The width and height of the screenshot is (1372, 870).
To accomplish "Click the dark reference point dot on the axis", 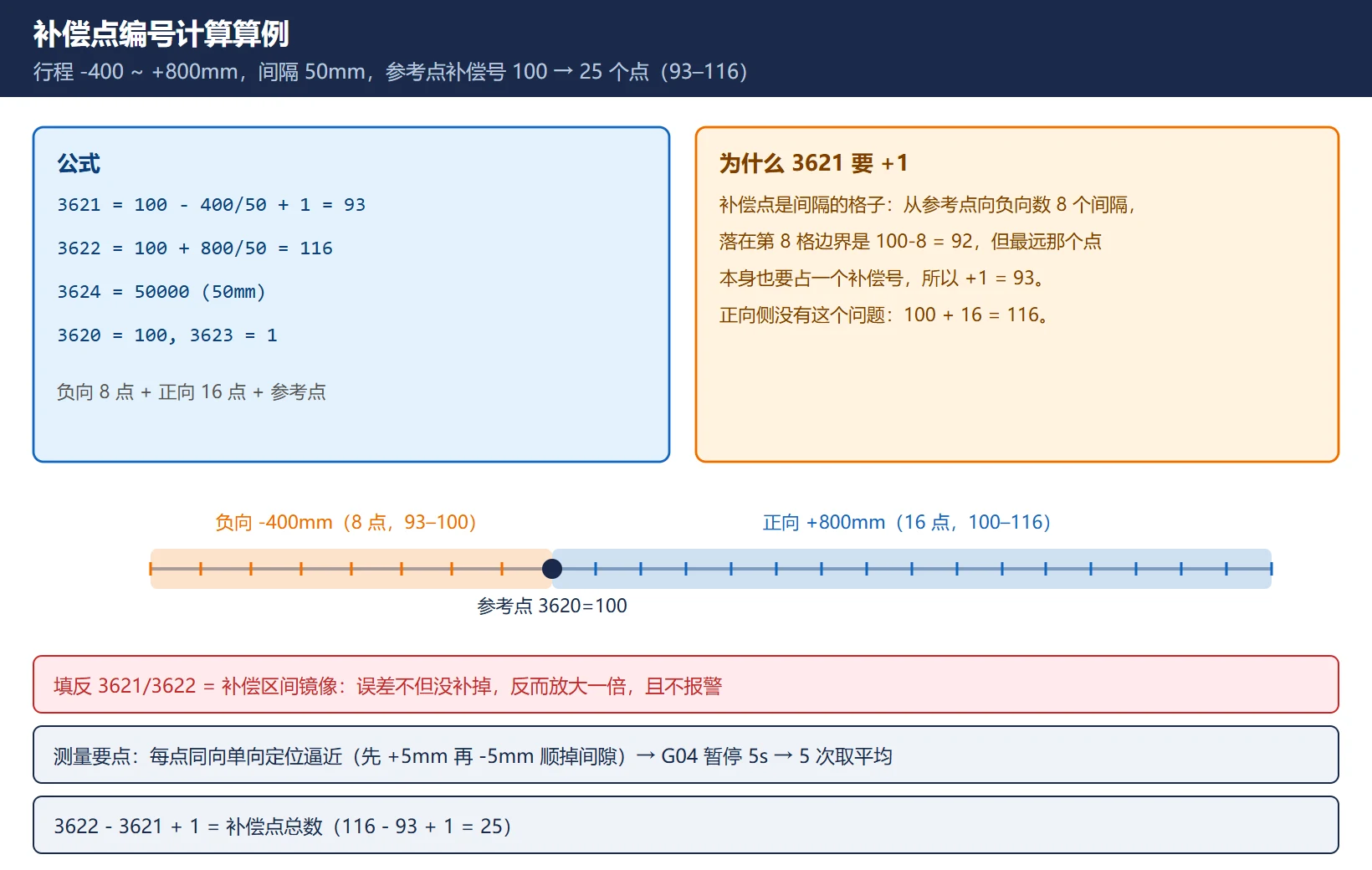I will point(552,569).
